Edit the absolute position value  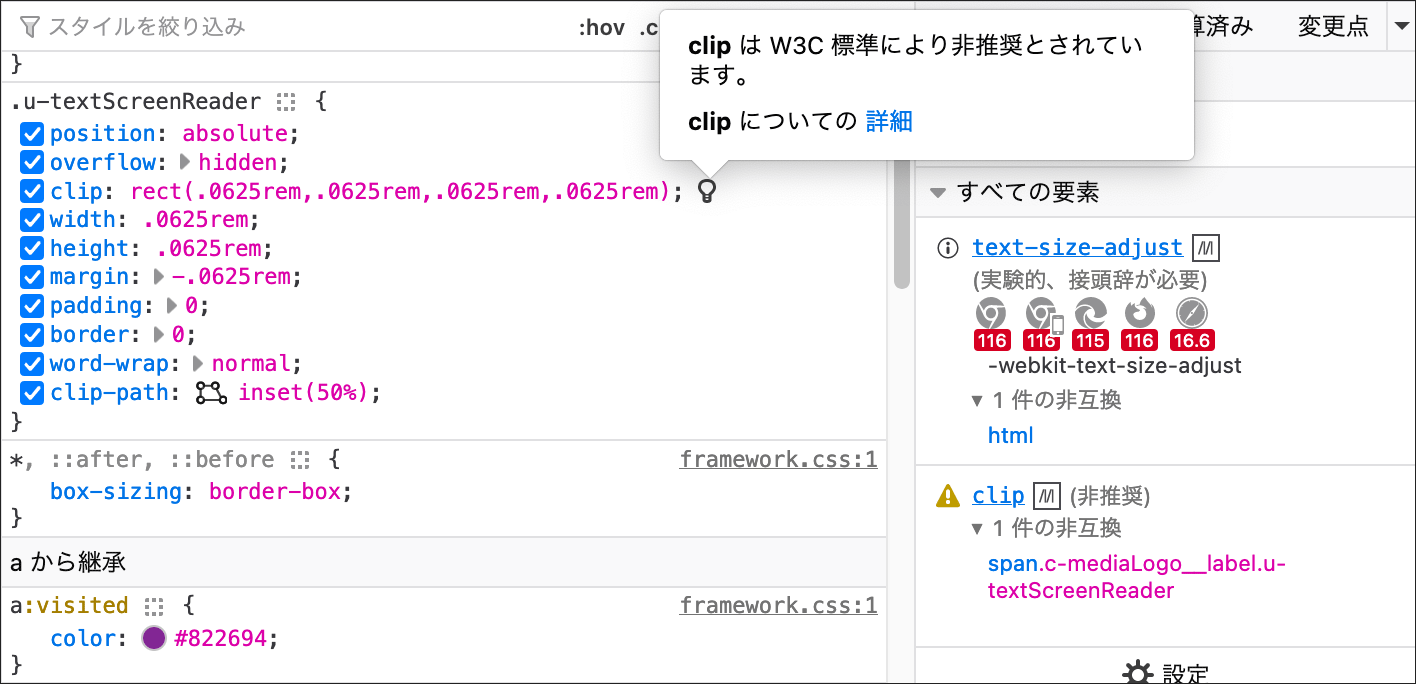235,134
